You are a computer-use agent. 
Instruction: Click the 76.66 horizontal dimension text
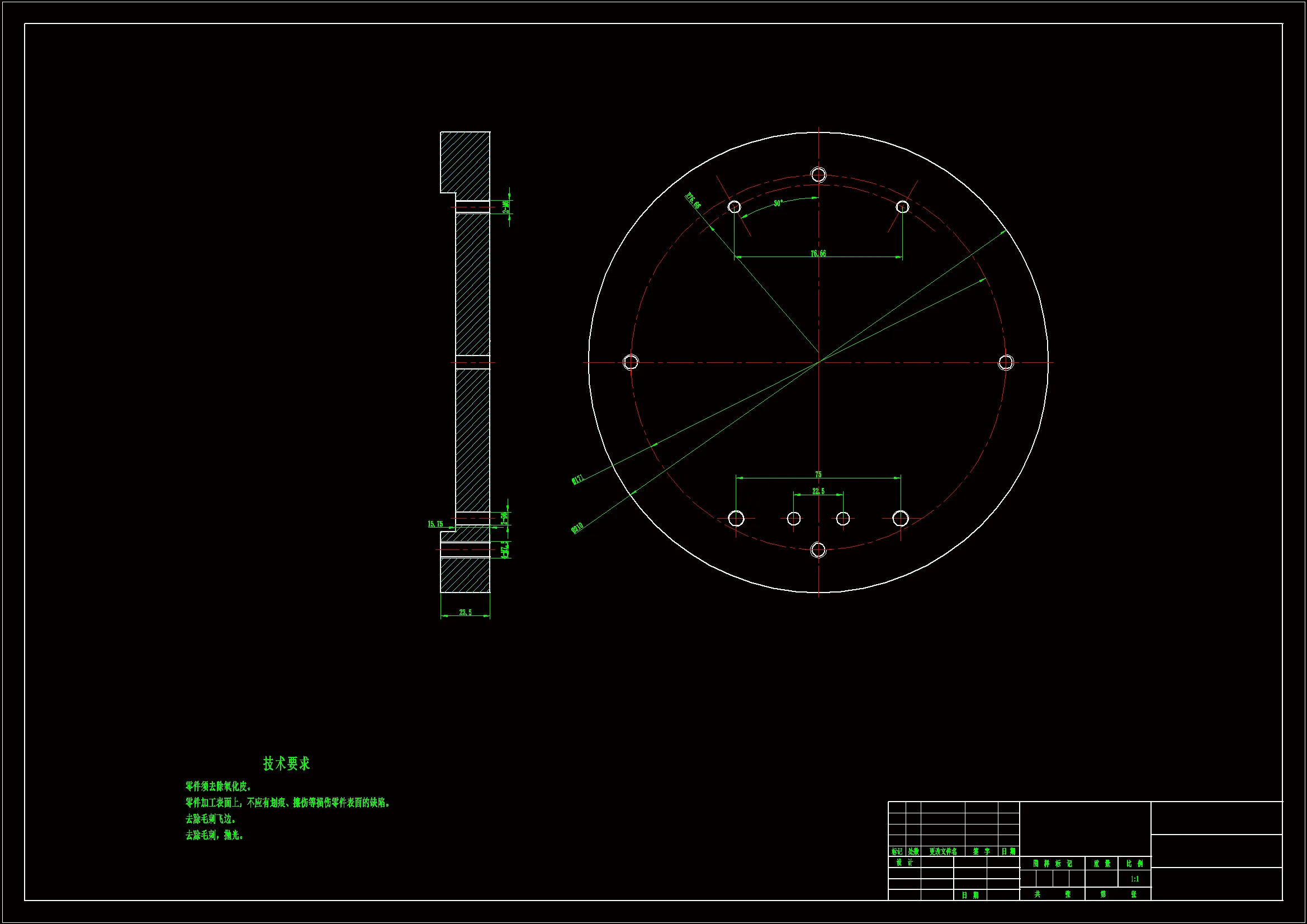click(818, 253)
